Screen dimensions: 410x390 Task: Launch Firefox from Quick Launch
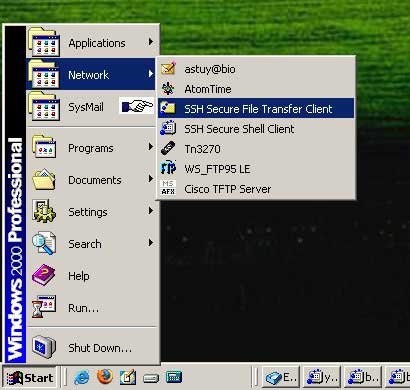[x=105, y=377]
